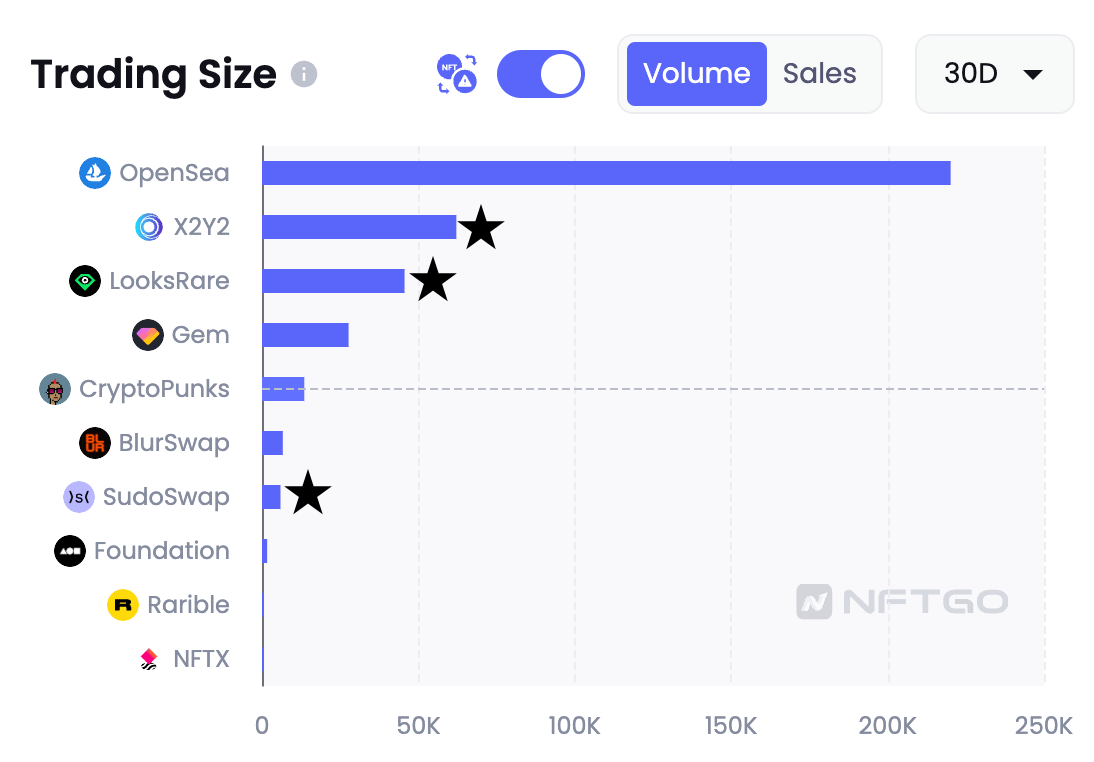Click the OpenSea volume bar
This screenshot has width=1094, height=762.
coord(606,173)
